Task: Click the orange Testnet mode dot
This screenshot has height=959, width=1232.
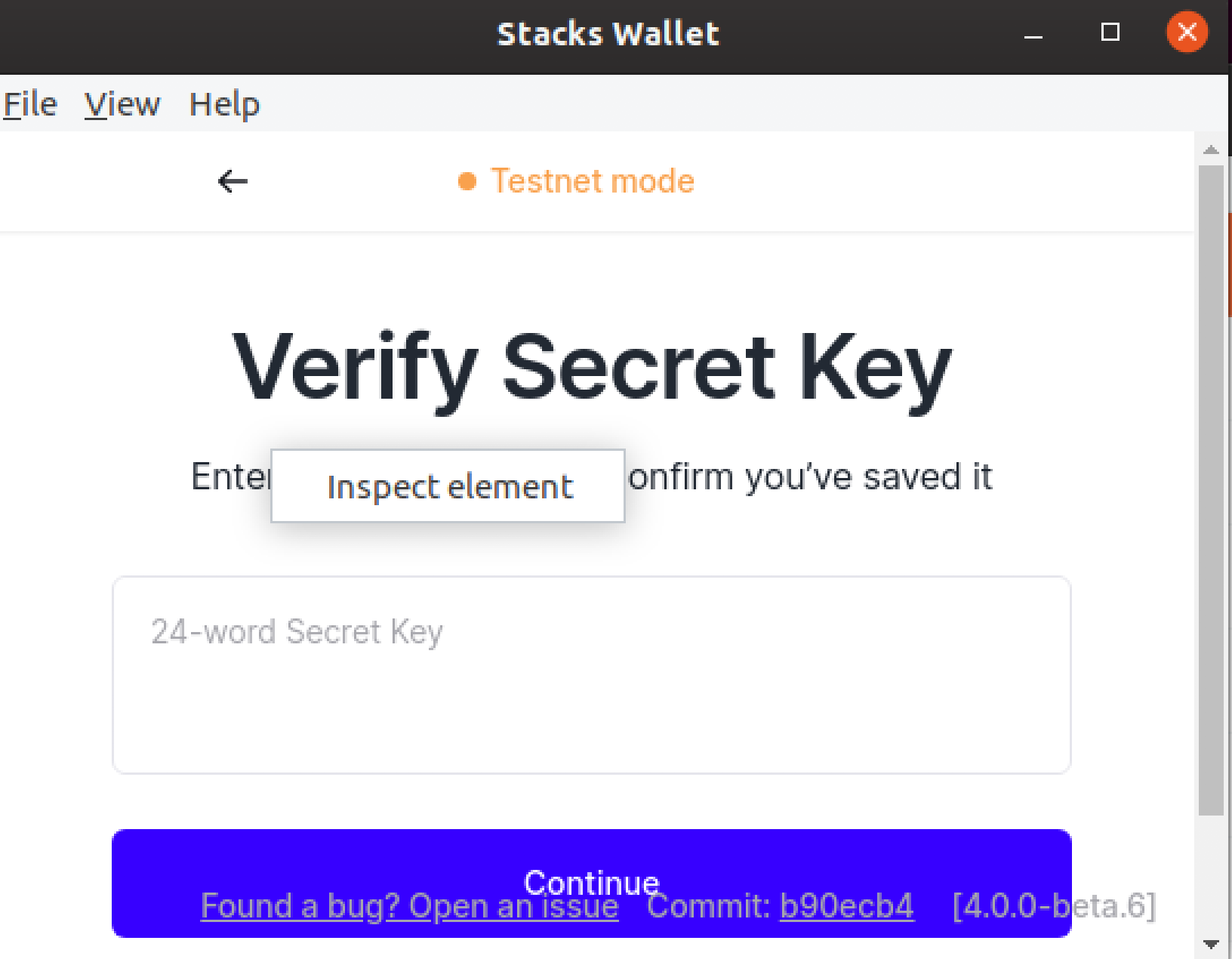Action: (x=467, y=181)
